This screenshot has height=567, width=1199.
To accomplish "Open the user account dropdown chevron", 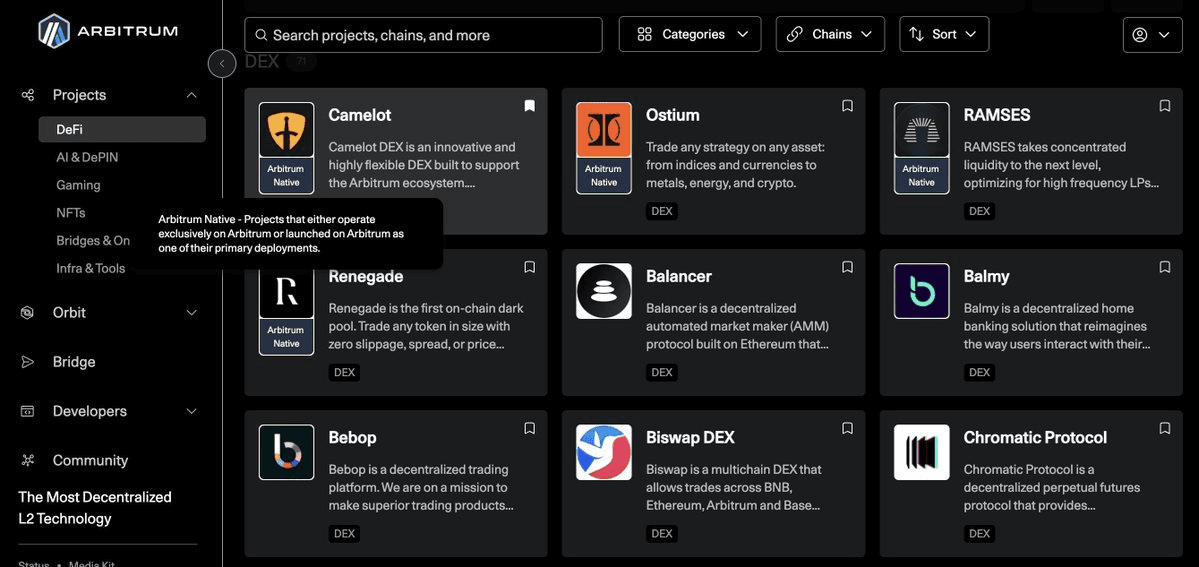I will [x=1165, y=35].
